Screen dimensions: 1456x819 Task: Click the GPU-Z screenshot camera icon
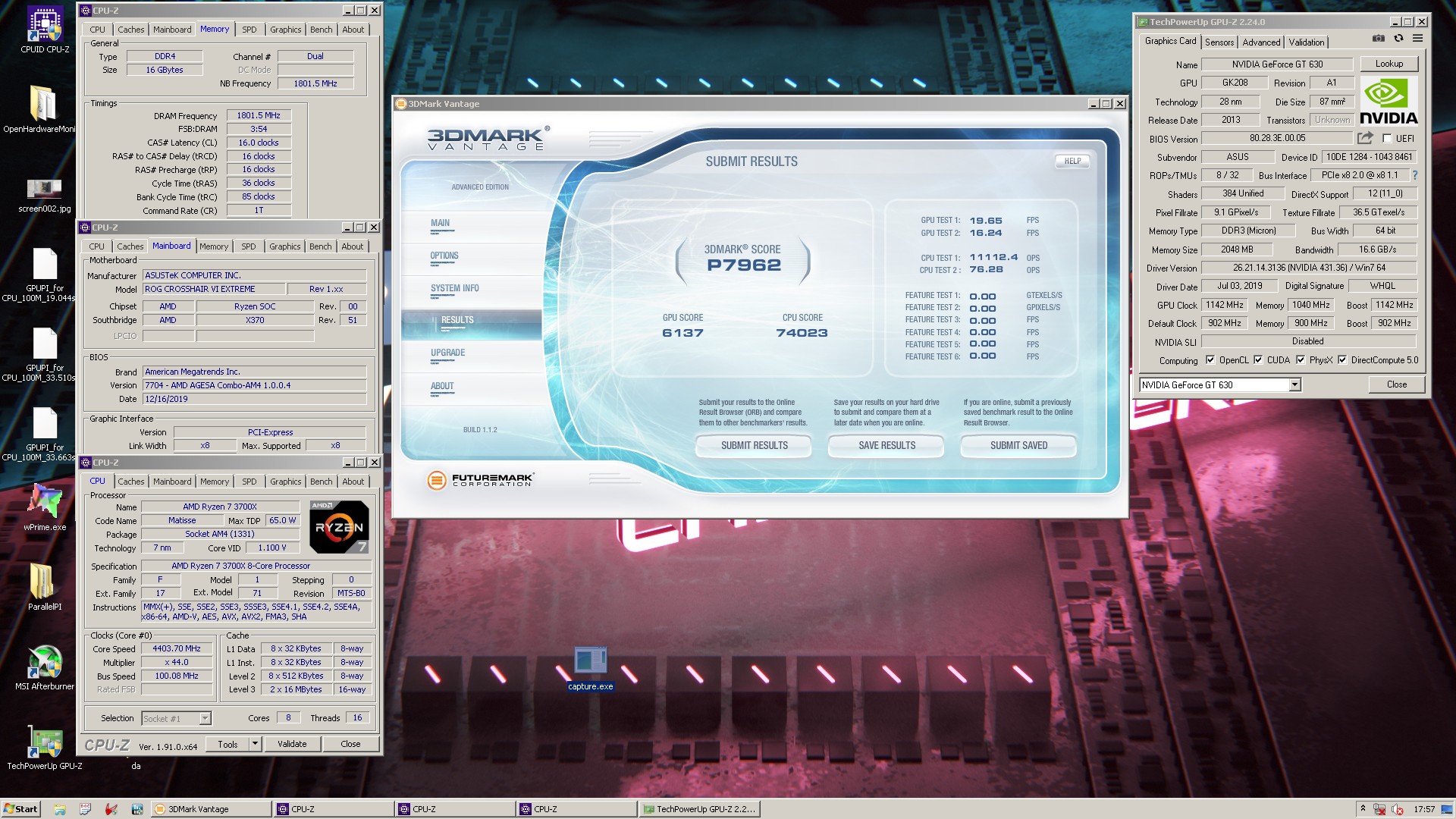click(1379, 39)
